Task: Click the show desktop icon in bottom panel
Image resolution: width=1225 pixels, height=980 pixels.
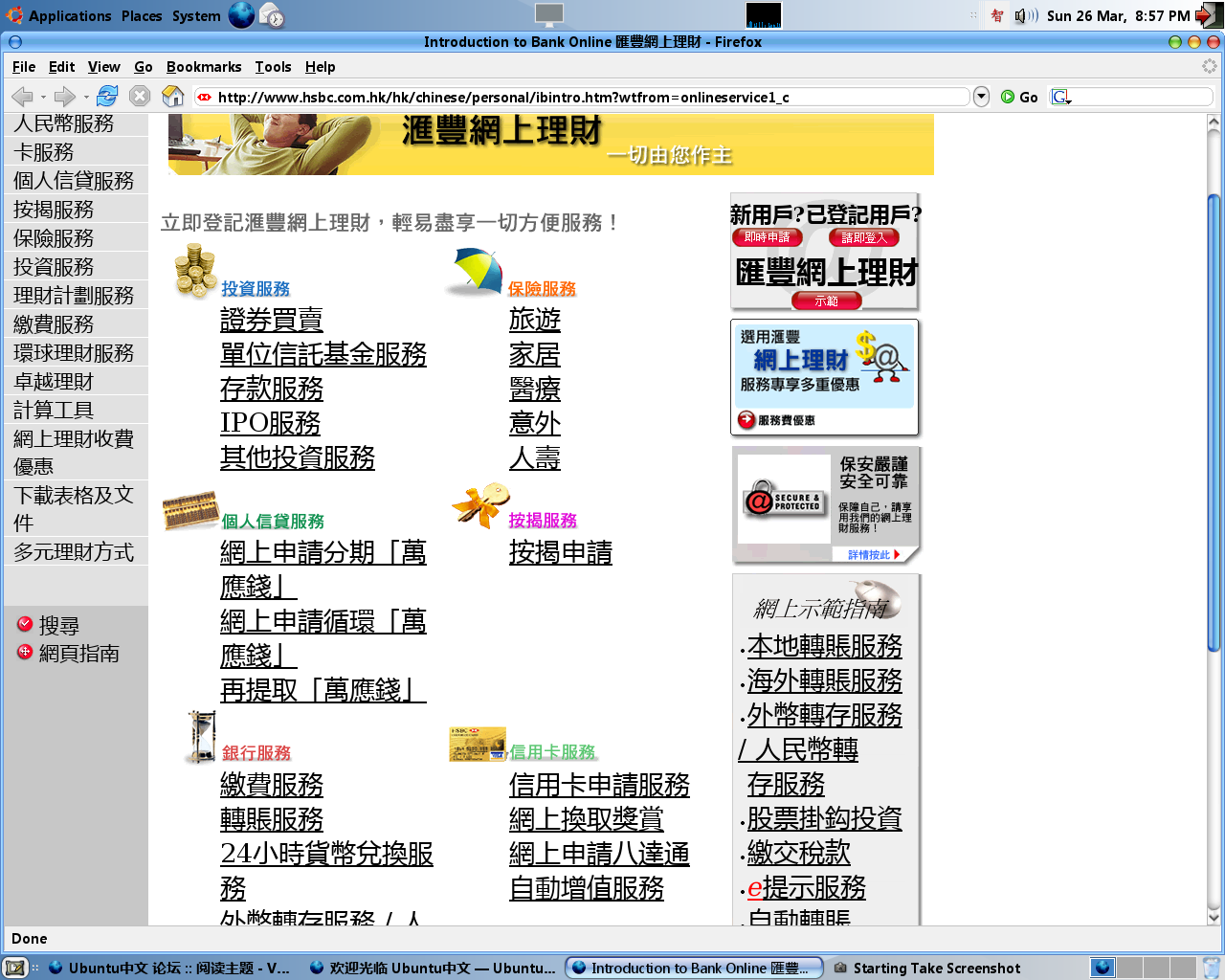Action: point(14,968)
